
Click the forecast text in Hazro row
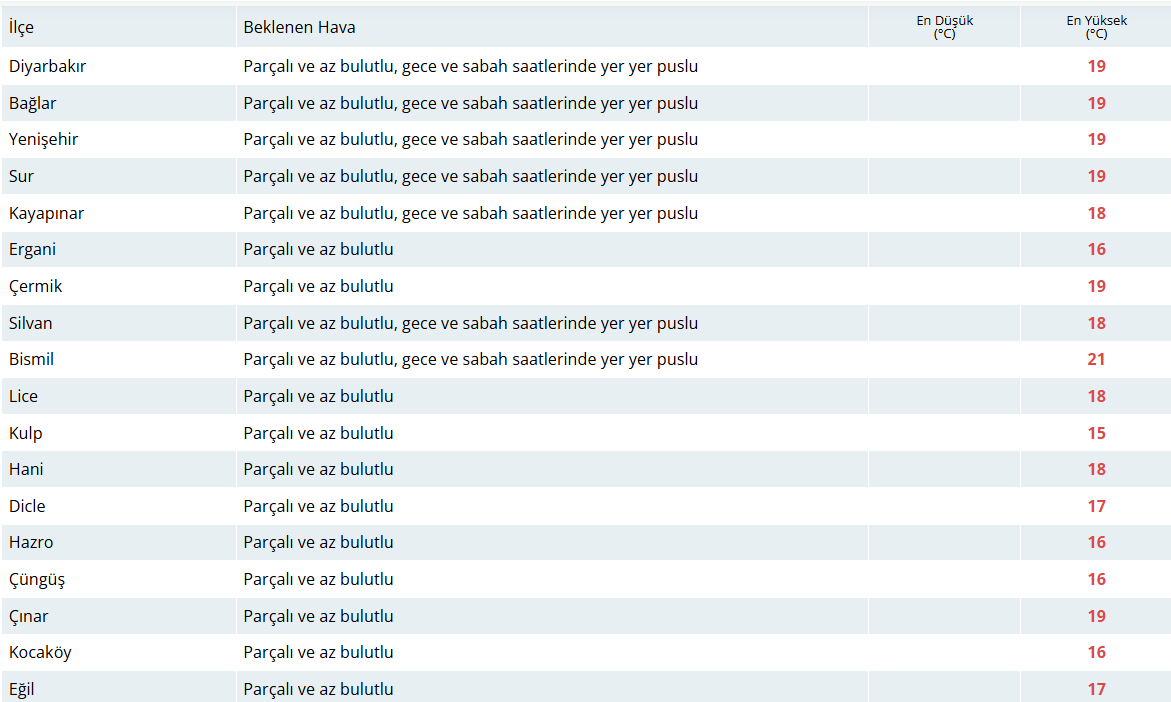pos(318,543)
